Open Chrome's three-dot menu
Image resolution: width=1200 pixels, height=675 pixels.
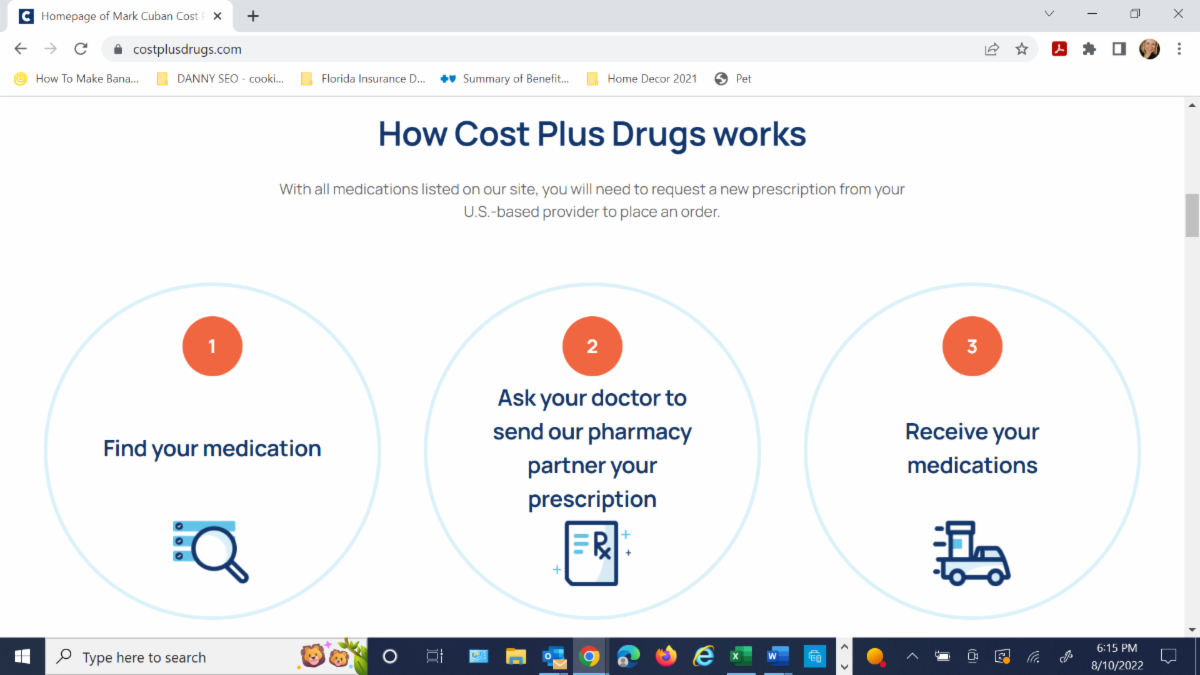pos(1180,49)
